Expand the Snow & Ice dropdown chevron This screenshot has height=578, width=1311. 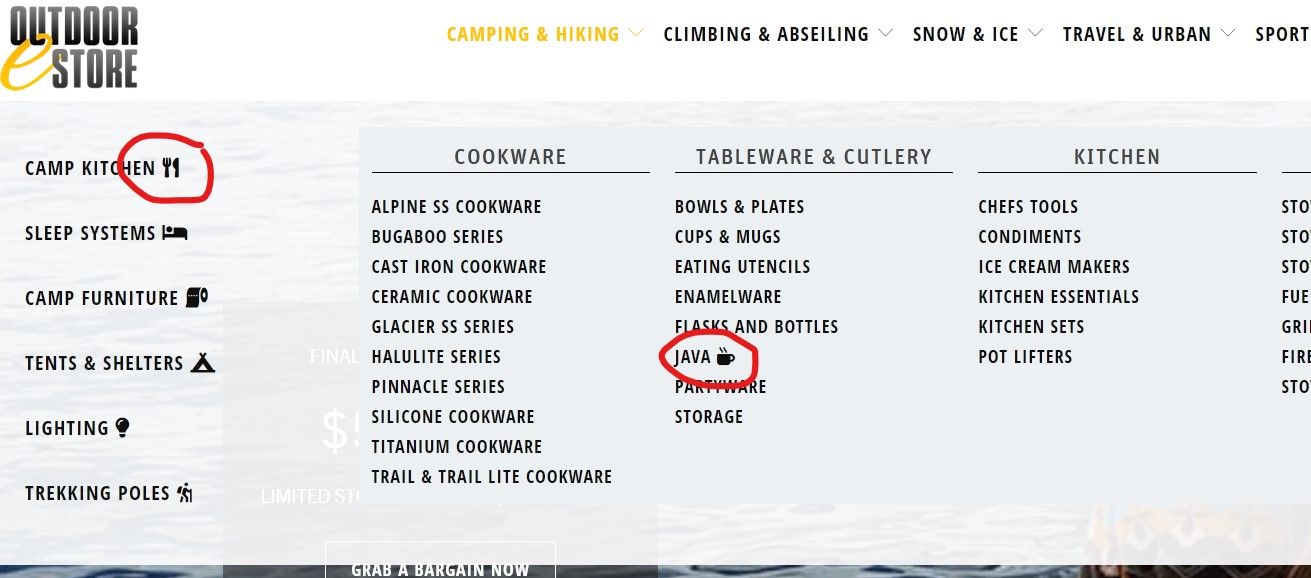1035,34
